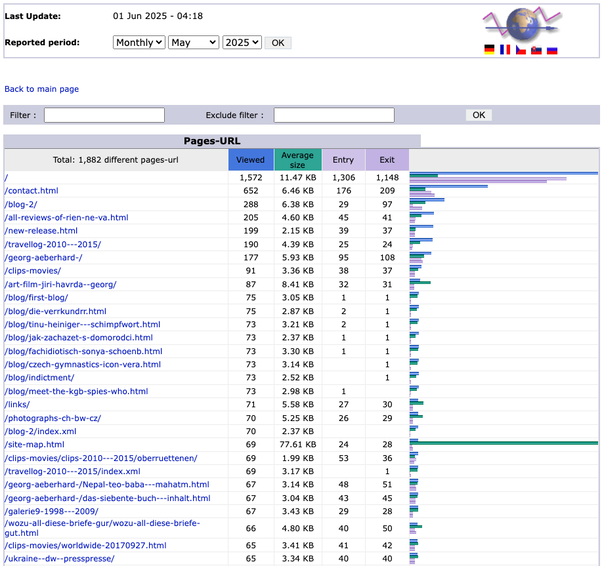Open /ukraine--dw--presspresse/ link

click(59, 558)
